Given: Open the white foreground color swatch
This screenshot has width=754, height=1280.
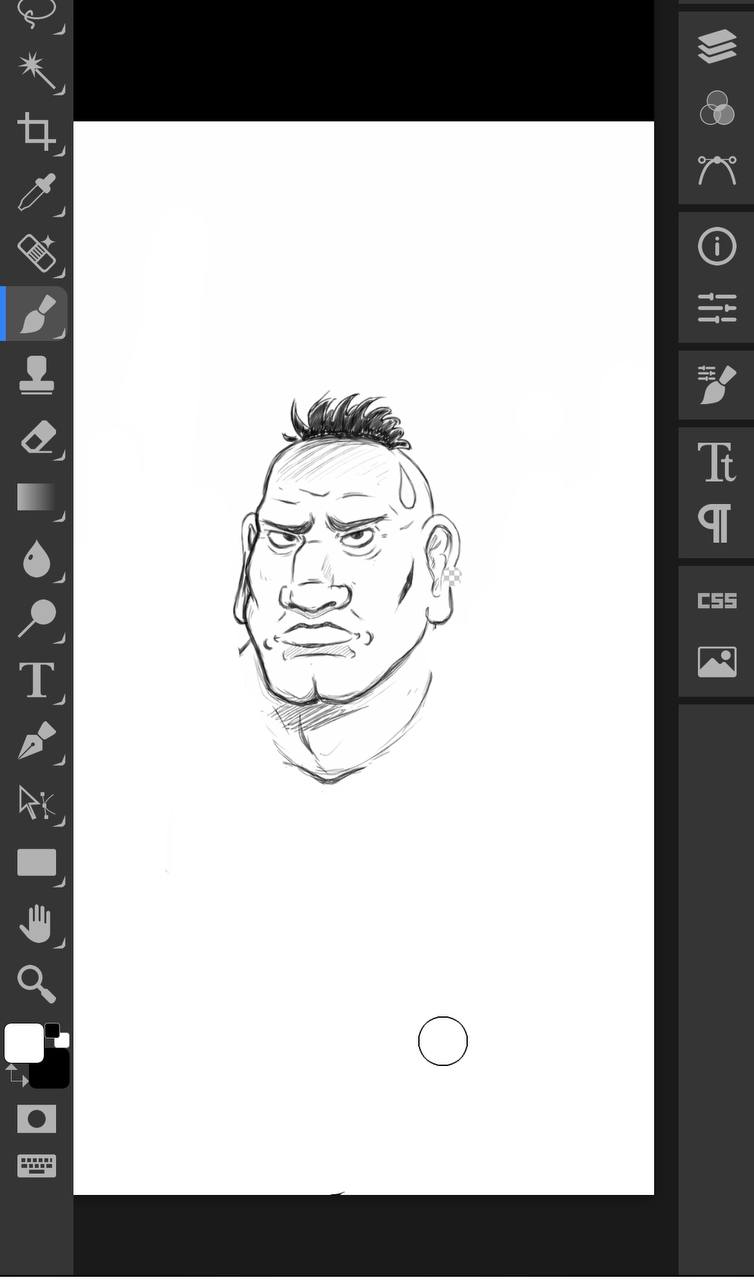Looking at the screenshot, I should click(x=24, y=1043).
